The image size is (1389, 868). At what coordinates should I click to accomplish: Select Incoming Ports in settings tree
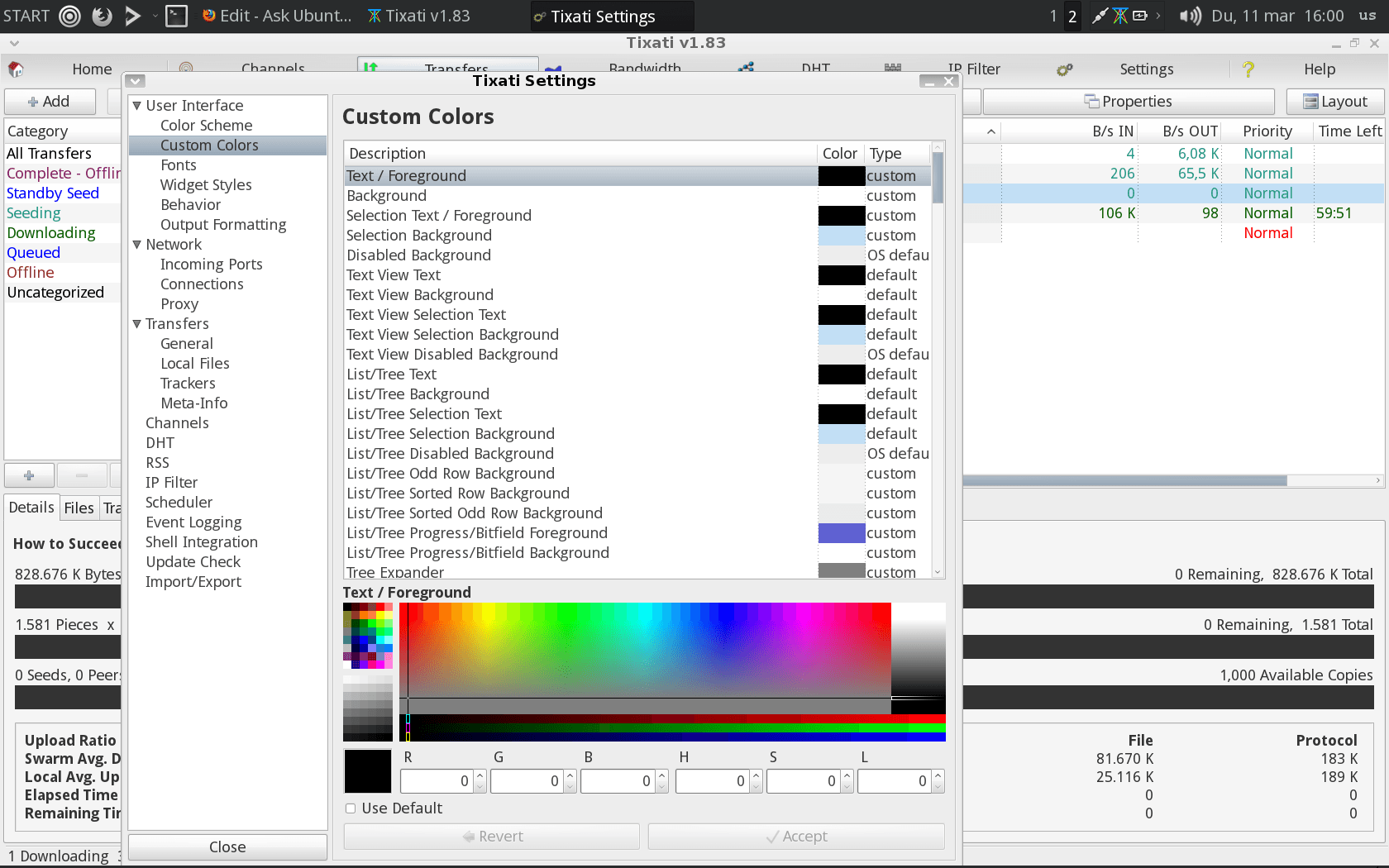212,265
